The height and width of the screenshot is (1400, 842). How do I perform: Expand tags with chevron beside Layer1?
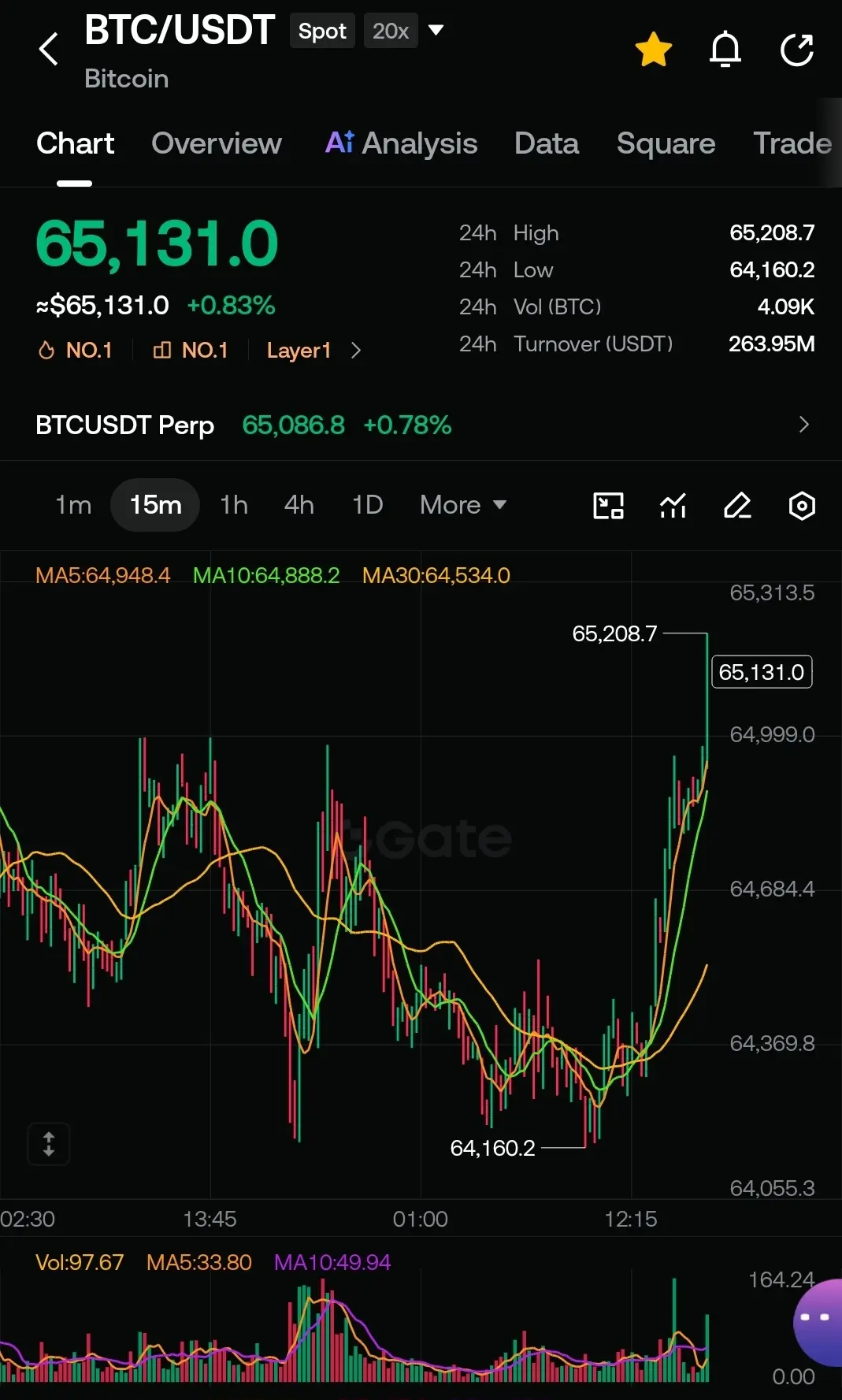click(356, 350)
